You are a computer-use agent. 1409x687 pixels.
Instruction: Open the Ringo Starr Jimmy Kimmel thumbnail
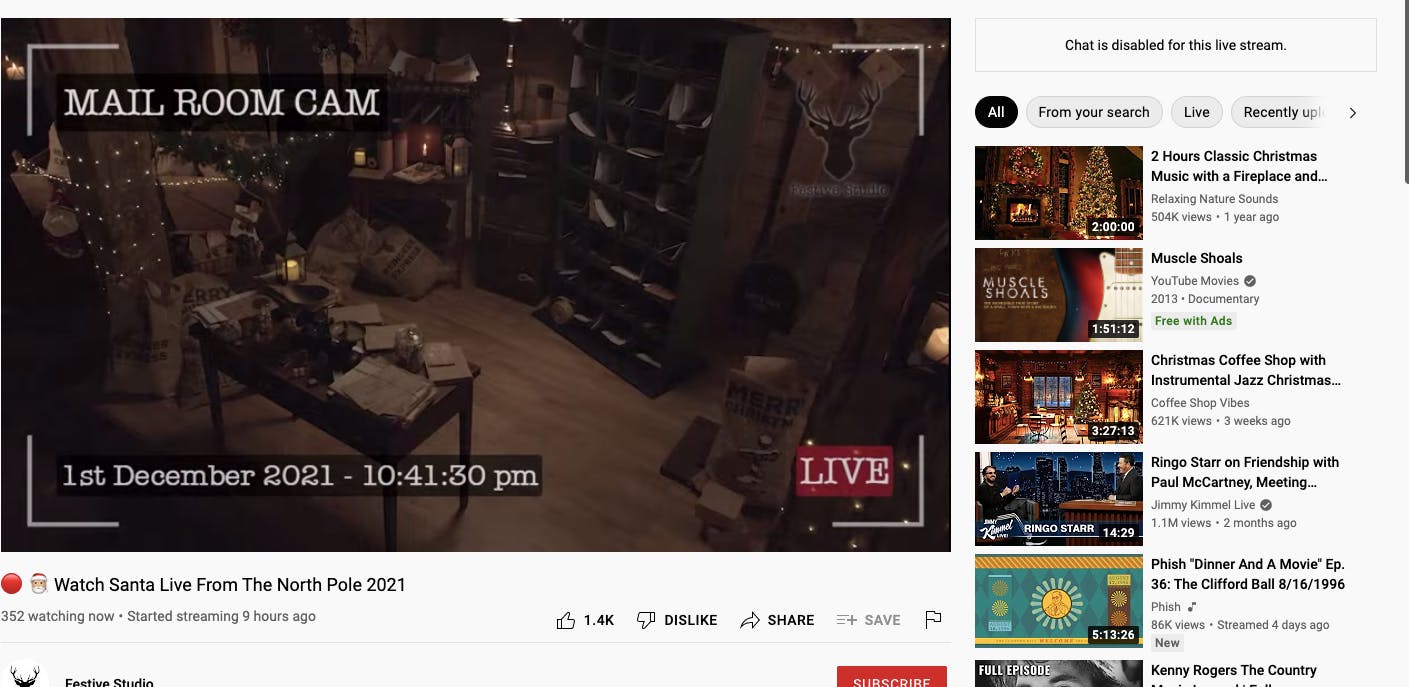pyautogui.click(x=1058, y=499)
